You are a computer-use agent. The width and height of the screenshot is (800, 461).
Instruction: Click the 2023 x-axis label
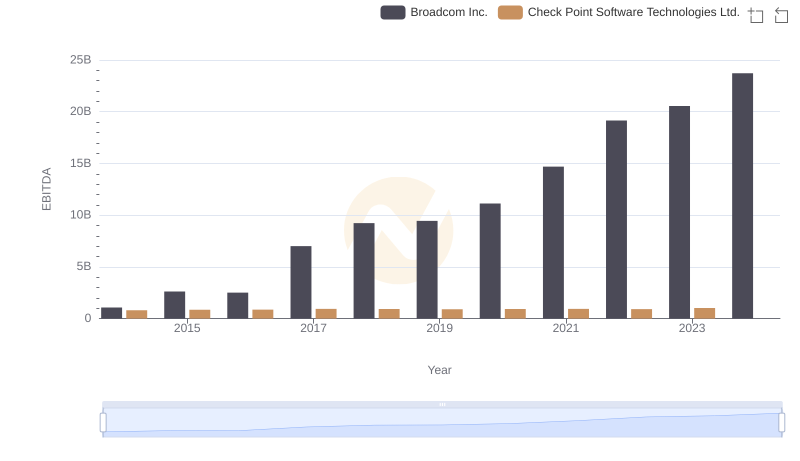tap(692, 328)
